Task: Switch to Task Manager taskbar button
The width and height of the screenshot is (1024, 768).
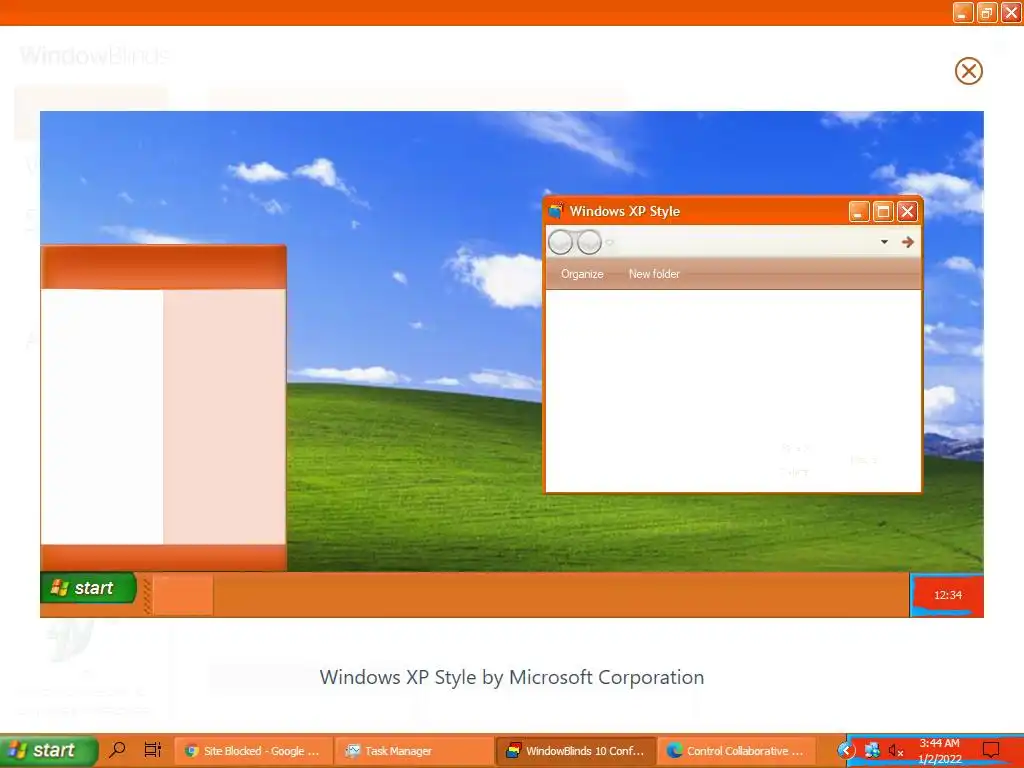Action: (414, 750)
